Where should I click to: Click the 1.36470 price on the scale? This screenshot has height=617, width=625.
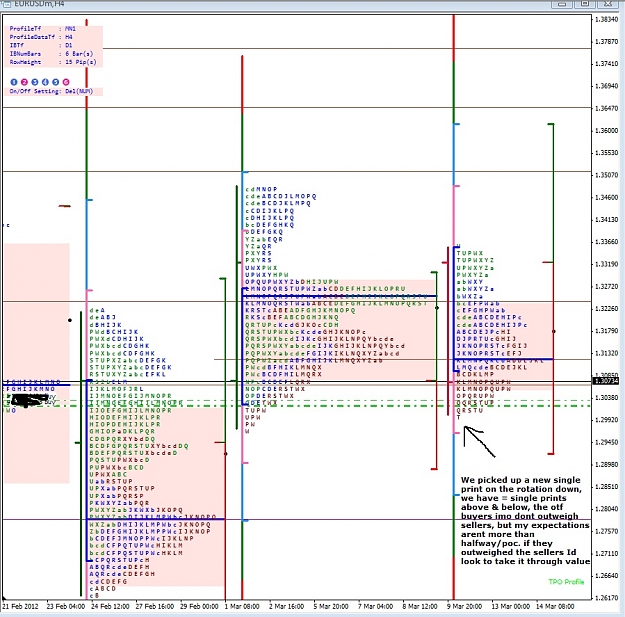tap(607, 108)
